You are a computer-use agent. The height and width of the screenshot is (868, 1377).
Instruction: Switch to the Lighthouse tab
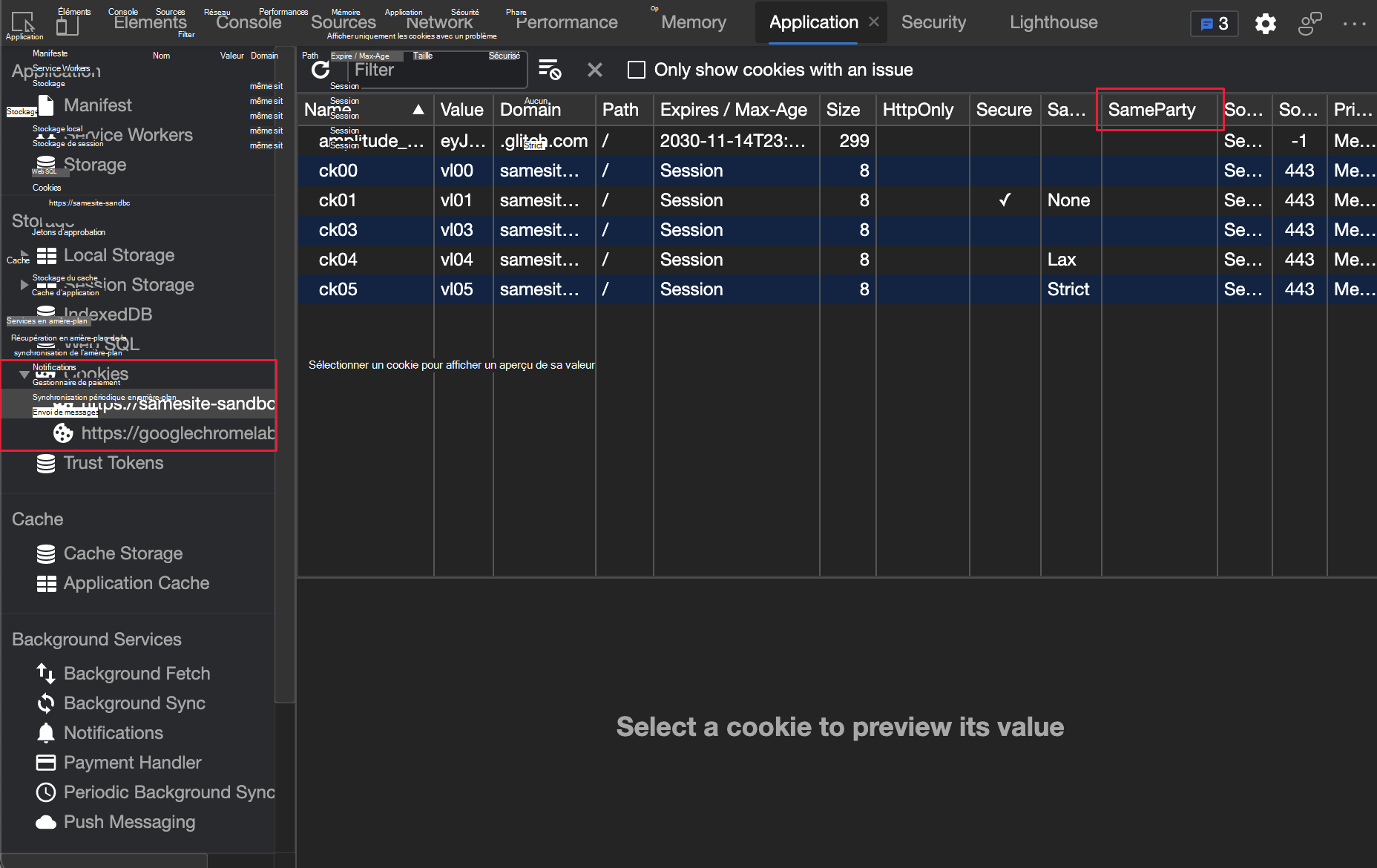click(x=1054, y=22)
